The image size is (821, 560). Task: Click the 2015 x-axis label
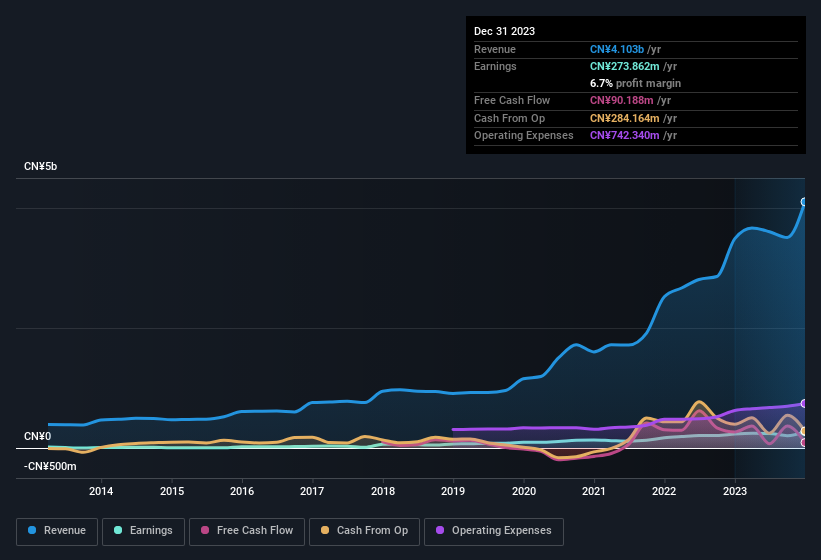coord(172,491)
